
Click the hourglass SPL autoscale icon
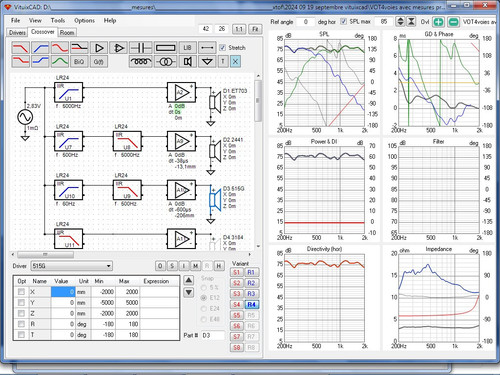(x=411, y=22)
